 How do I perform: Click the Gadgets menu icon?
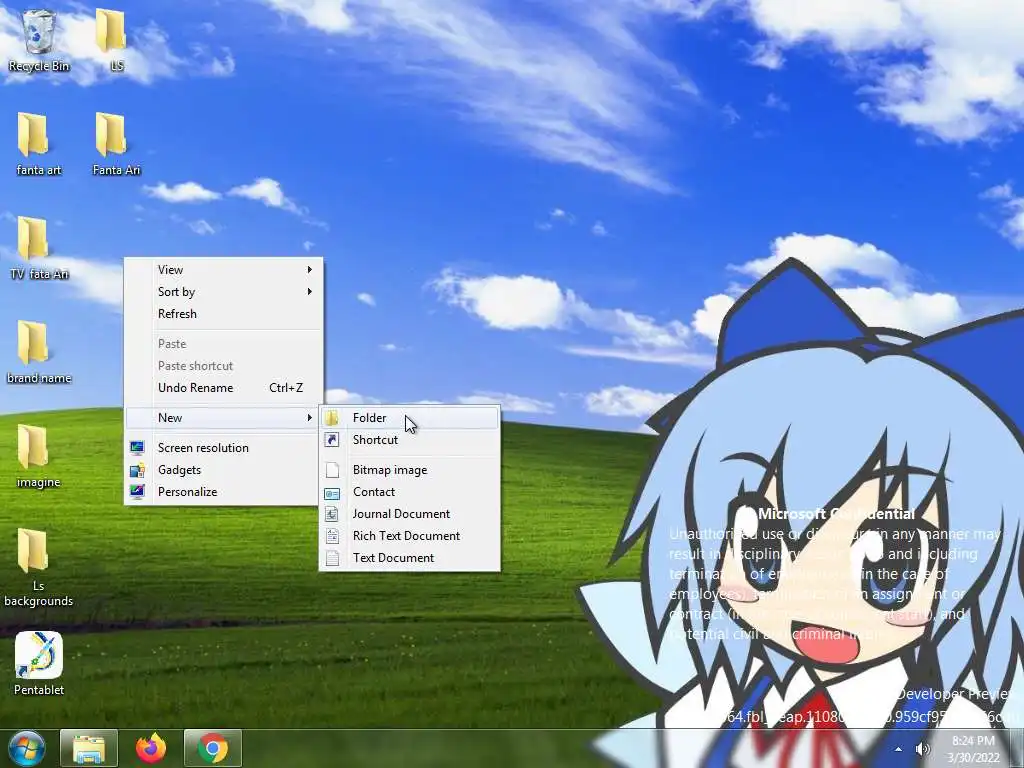[137, 470]
